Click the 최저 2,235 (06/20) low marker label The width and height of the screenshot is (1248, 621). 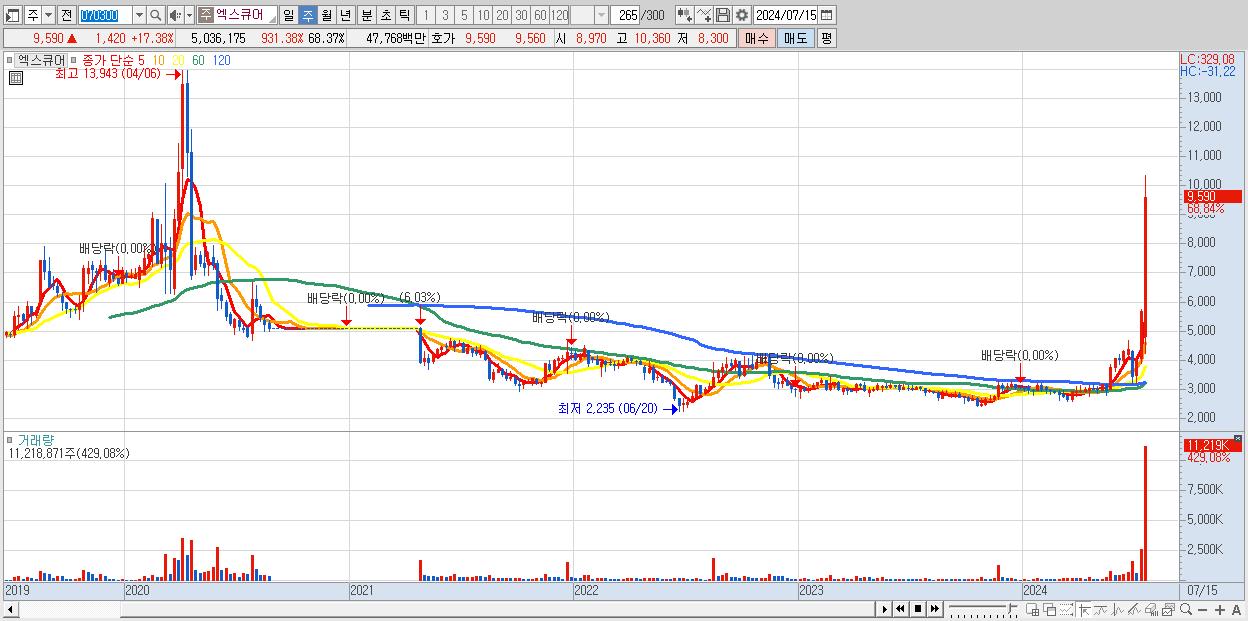coord(608,408)
